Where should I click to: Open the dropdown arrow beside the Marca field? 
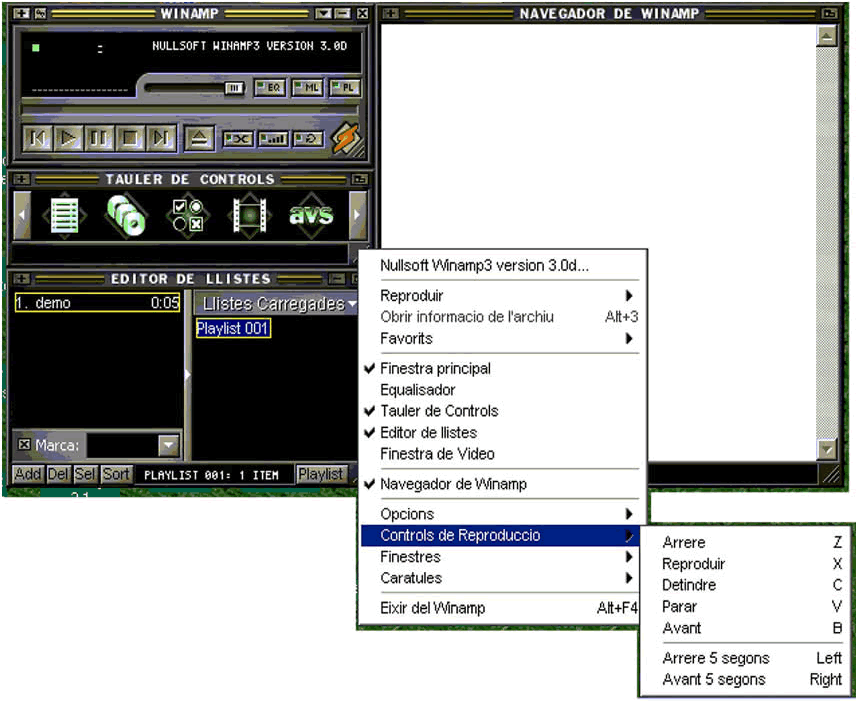[x=169, y=445]
